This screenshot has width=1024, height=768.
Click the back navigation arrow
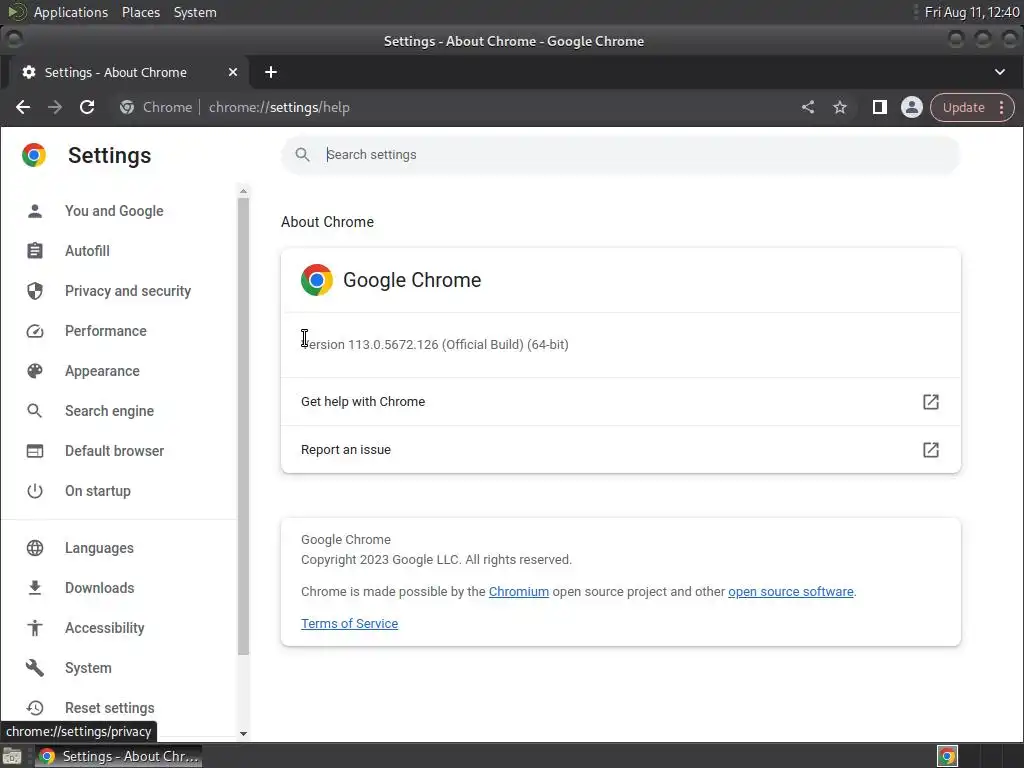click(23, 107)
